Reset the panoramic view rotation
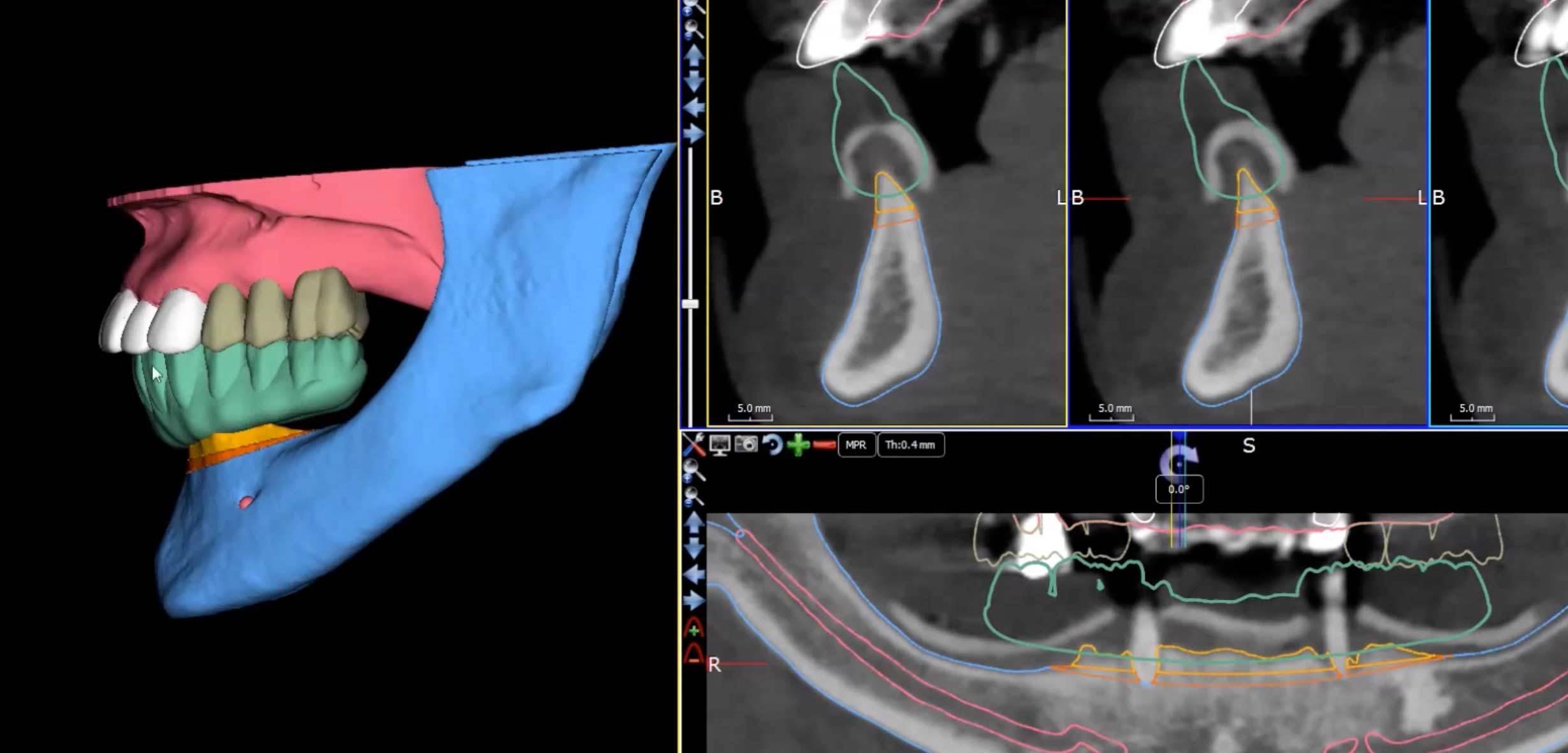The width and height of the screenshot is (1568, 753). coord(772,444)
